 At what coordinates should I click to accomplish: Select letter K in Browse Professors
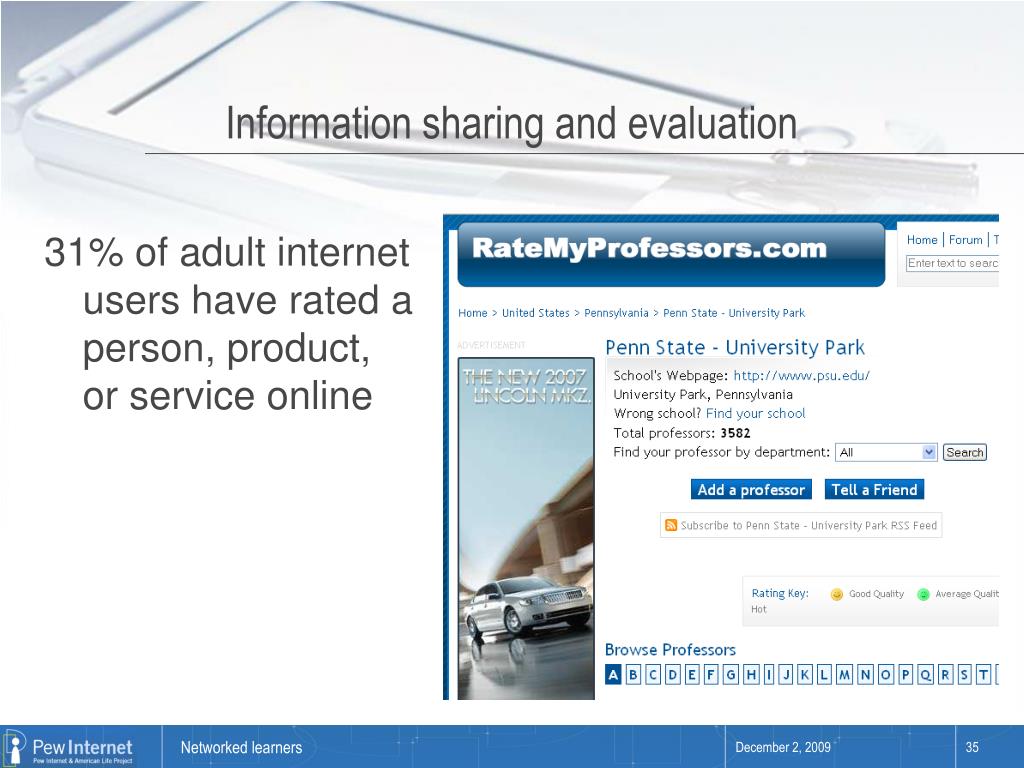tap(805, 675)
